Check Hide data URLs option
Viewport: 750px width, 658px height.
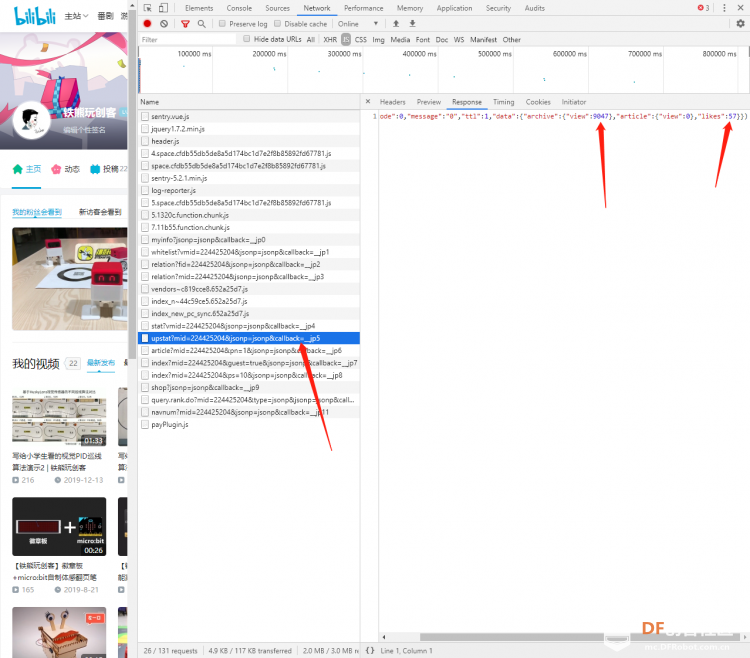(246, 39)
